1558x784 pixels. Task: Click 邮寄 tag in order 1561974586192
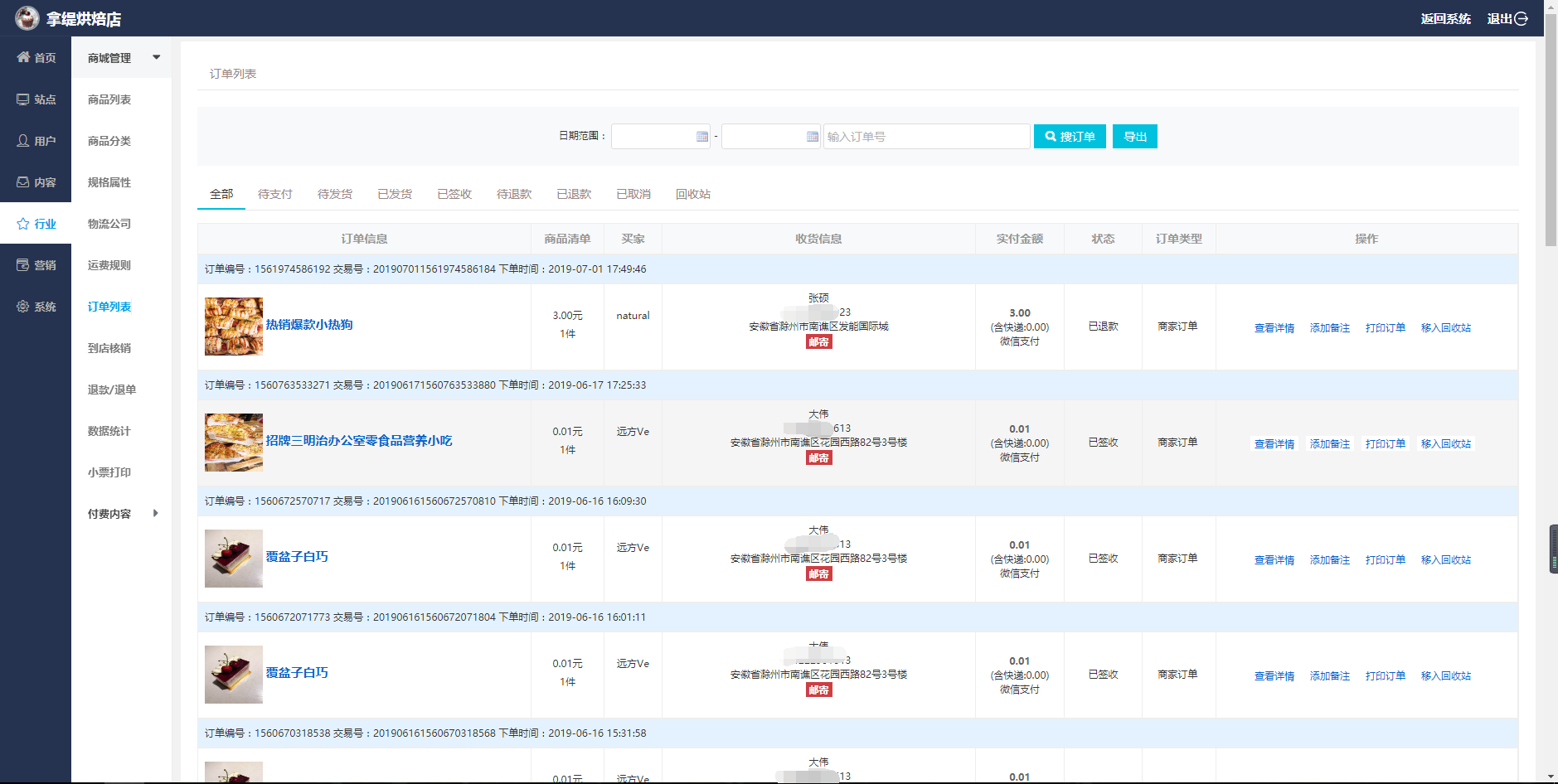[819, 341]
